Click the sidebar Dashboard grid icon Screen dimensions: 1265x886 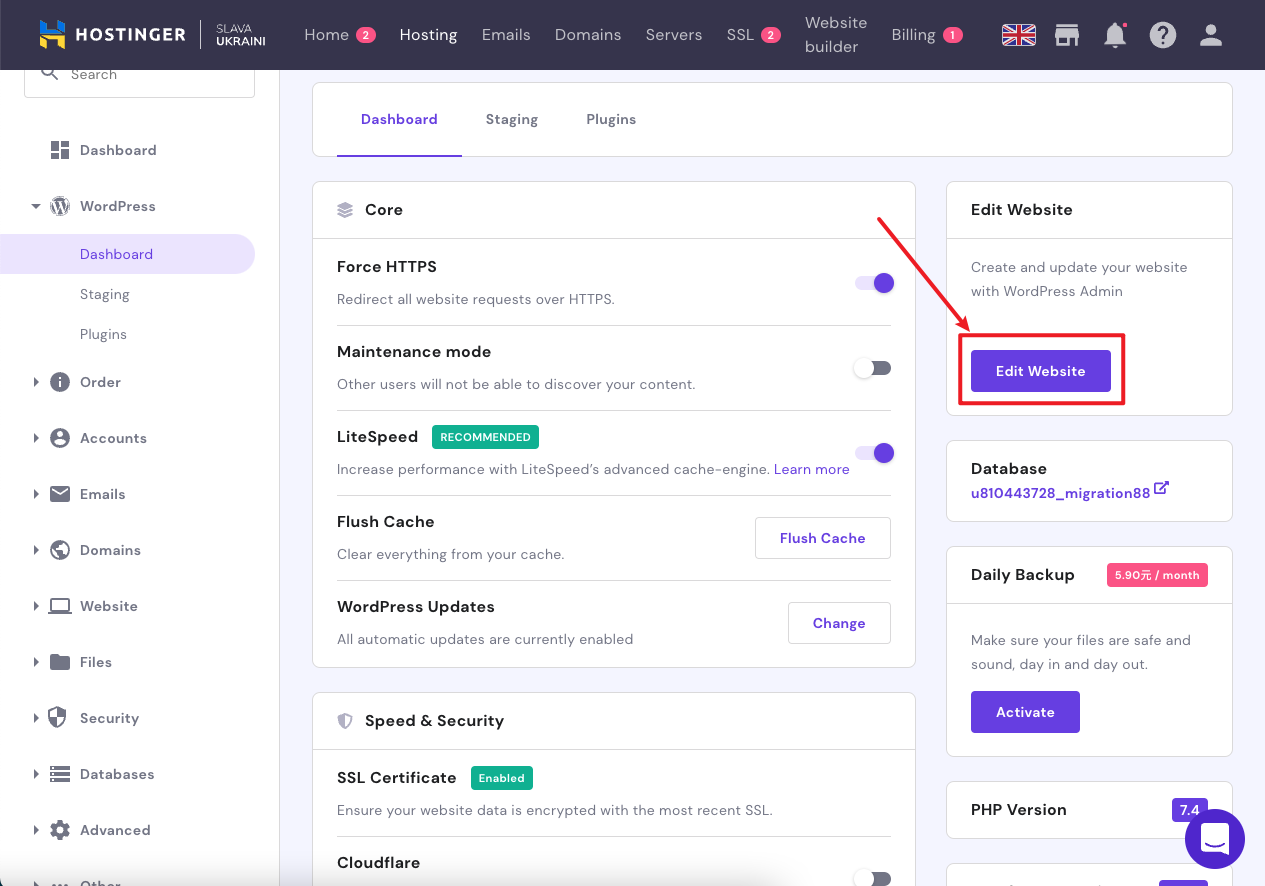pos(60,150)
